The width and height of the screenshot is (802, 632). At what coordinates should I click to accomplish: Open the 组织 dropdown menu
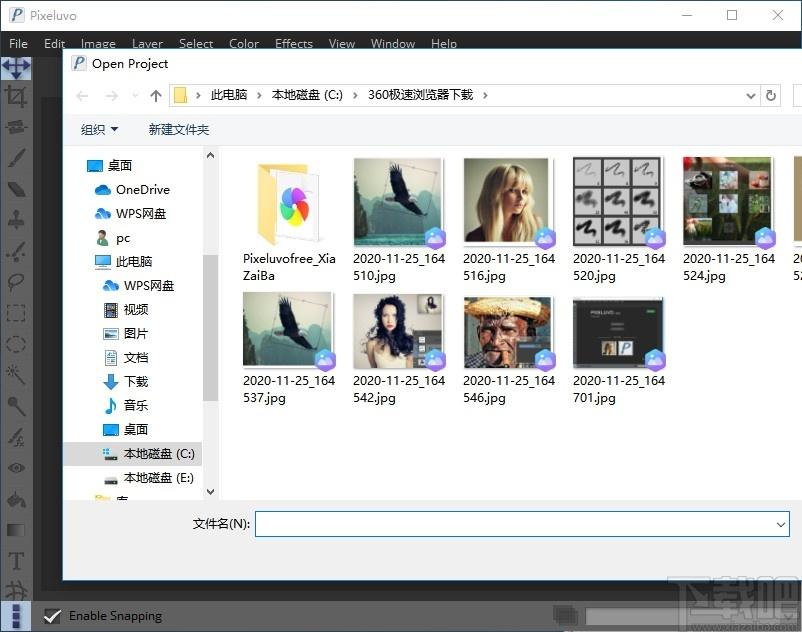pyautogui.click(x=99, y=130)
